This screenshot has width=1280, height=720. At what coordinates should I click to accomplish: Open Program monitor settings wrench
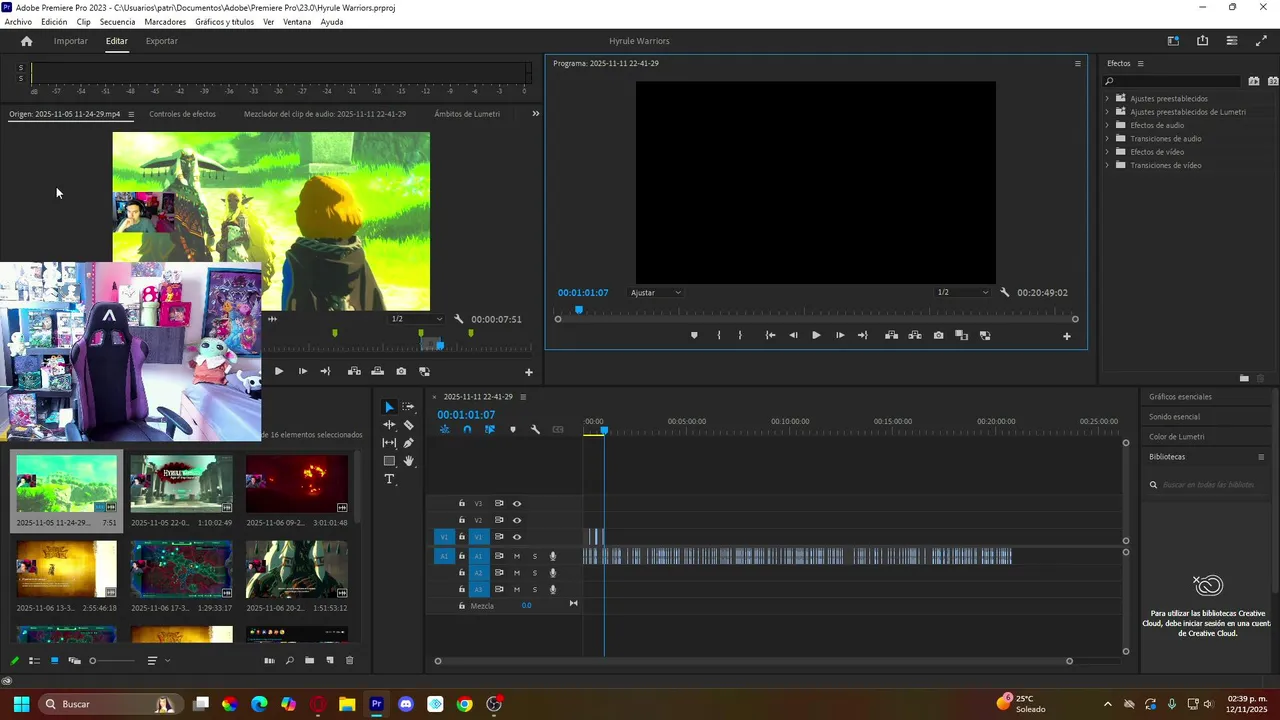coord(1004,293)
